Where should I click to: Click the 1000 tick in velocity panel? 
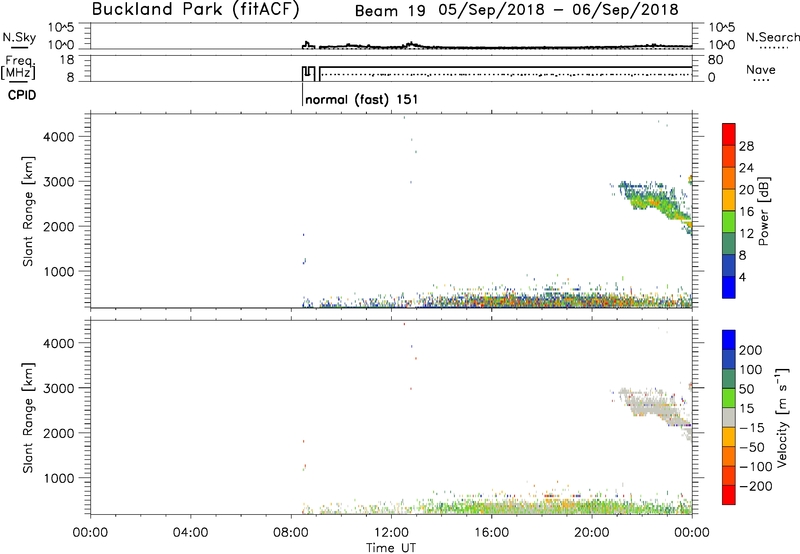pos(58,478)
